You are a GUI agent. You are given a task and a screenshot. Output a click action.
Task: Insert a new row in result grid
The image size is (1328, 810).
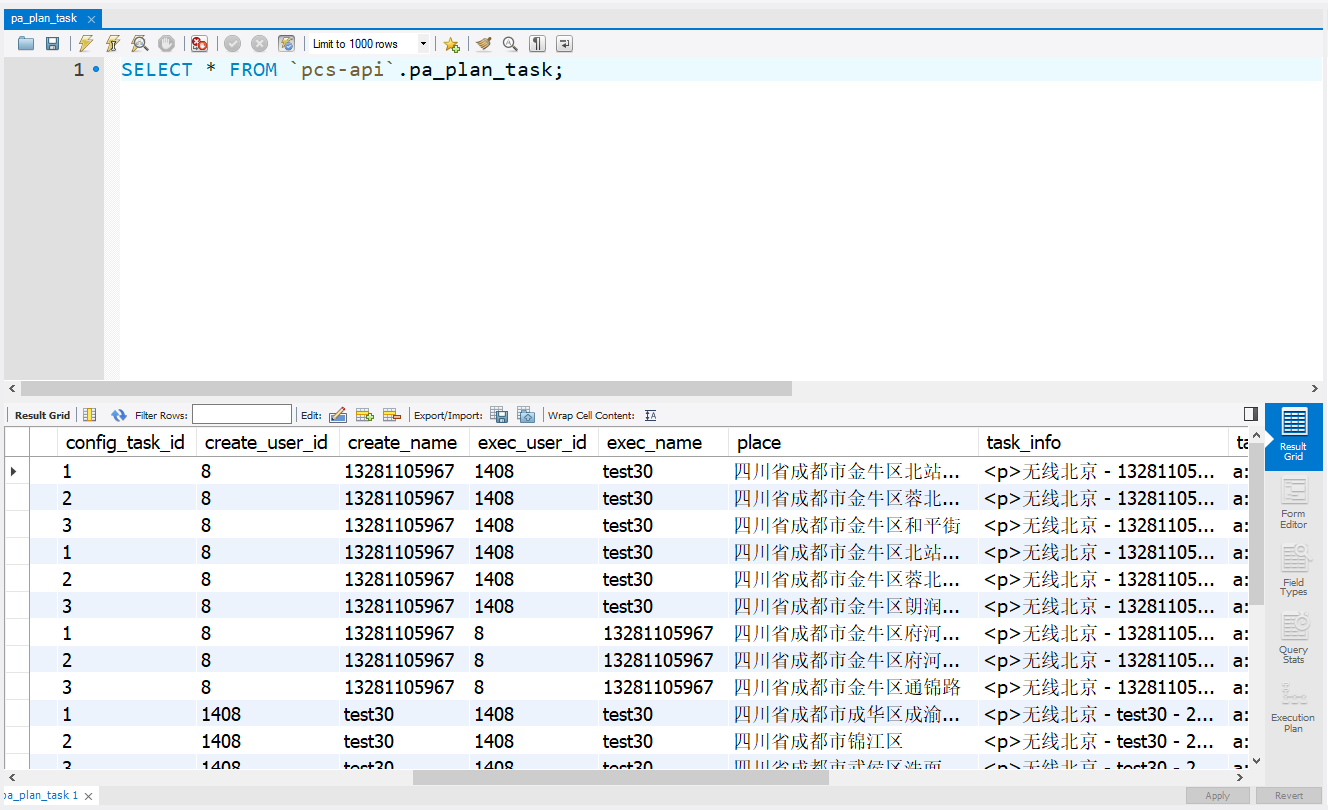(x=365, y=415)
